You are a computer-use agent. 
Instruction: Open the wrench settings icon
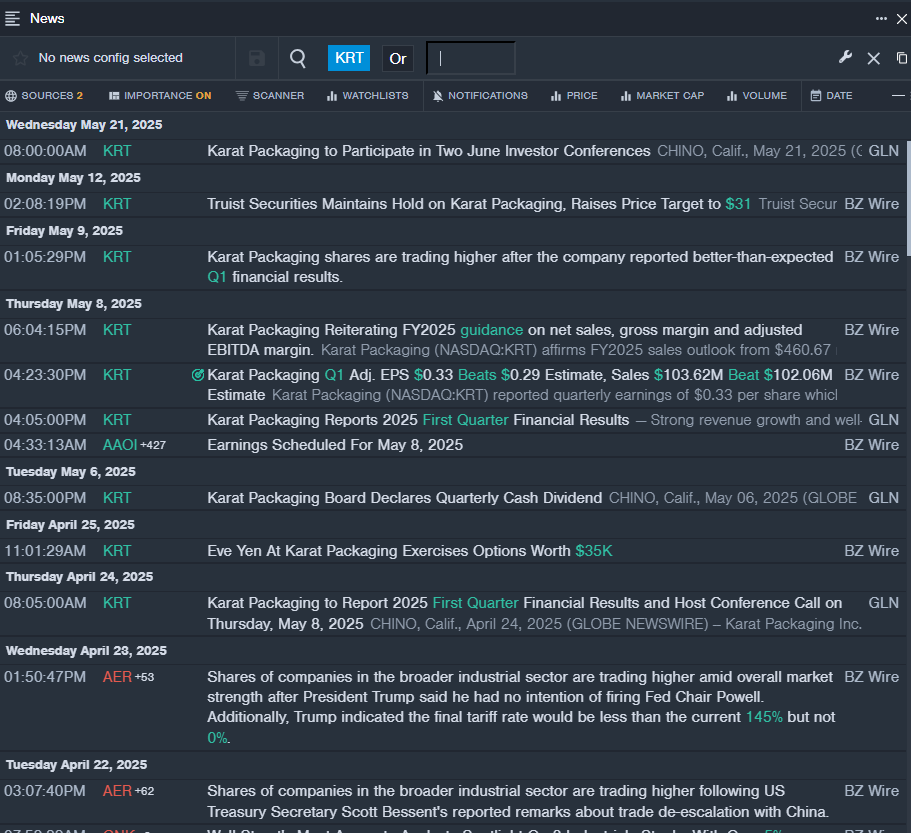pos(845,58)
